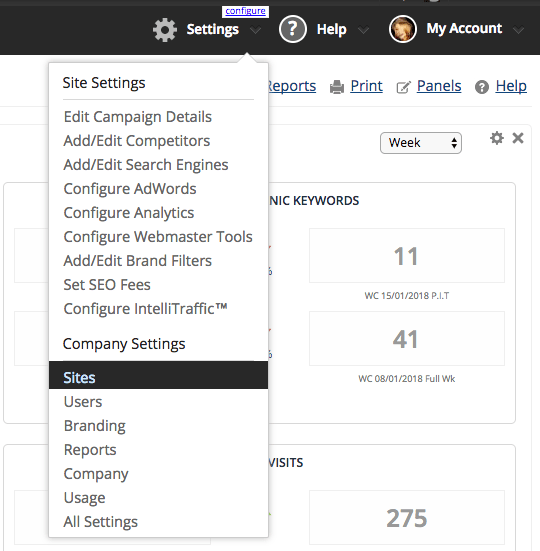Open the My Account dropdown chevron
The width and height of the screenshot is (540, 551).
518,31
